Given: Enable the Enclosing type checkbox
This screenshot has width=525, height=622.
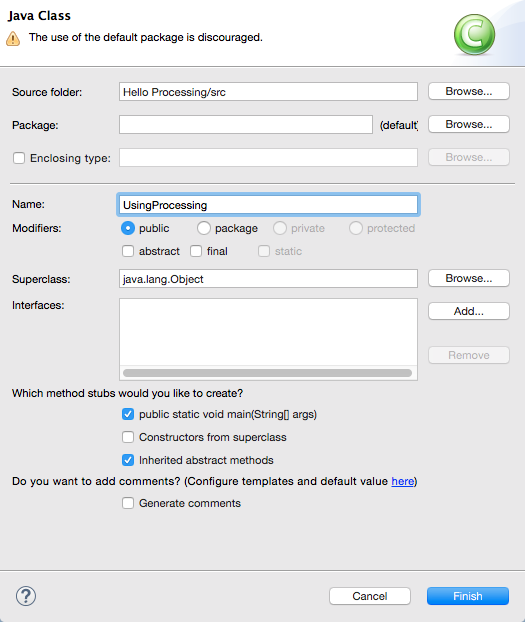Looking at the screenshot, I should click(19, 158).
